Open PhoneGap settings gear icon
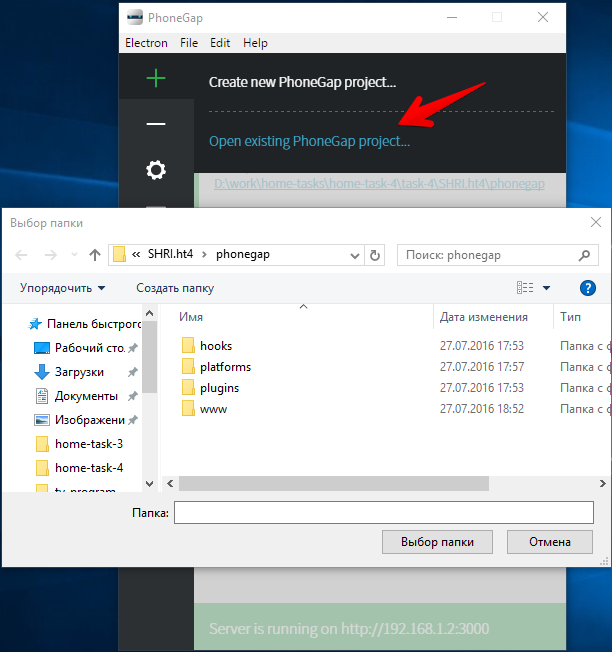612x652 pixels. [156, 170]
